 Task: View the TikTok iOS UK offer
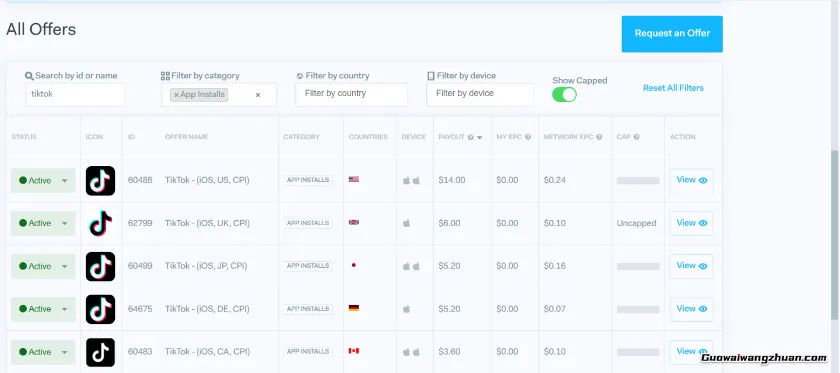tap(692, 223)
